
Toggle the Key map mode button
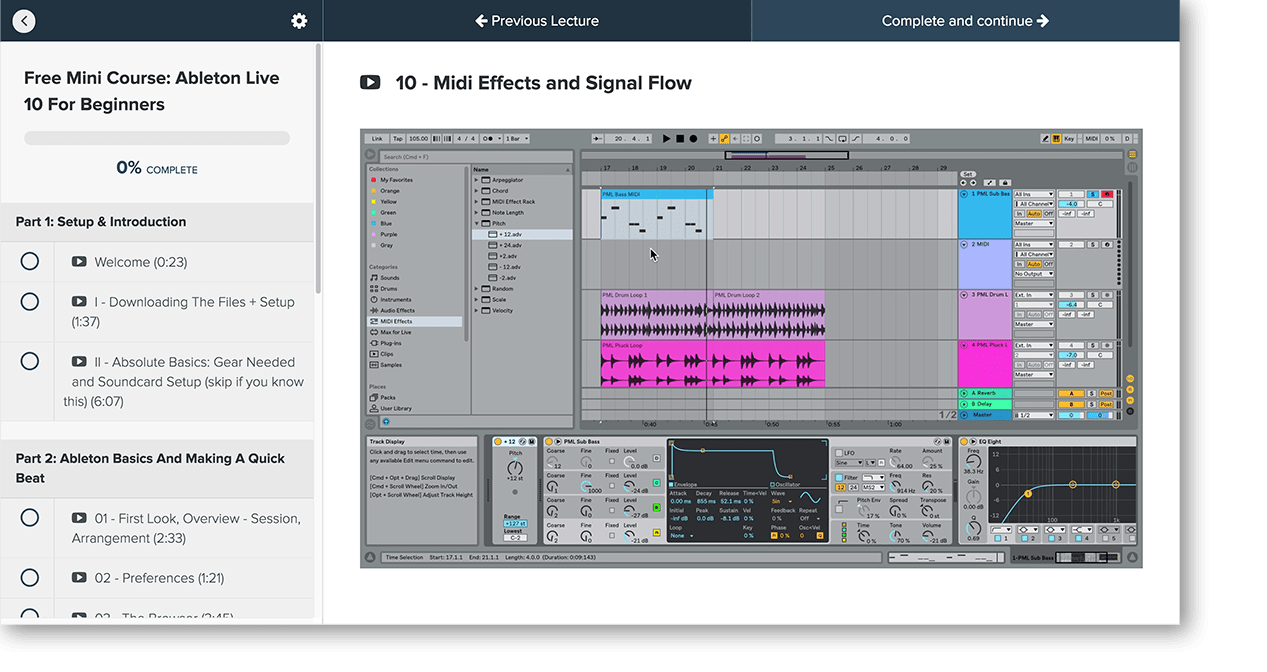[1069, 139]
